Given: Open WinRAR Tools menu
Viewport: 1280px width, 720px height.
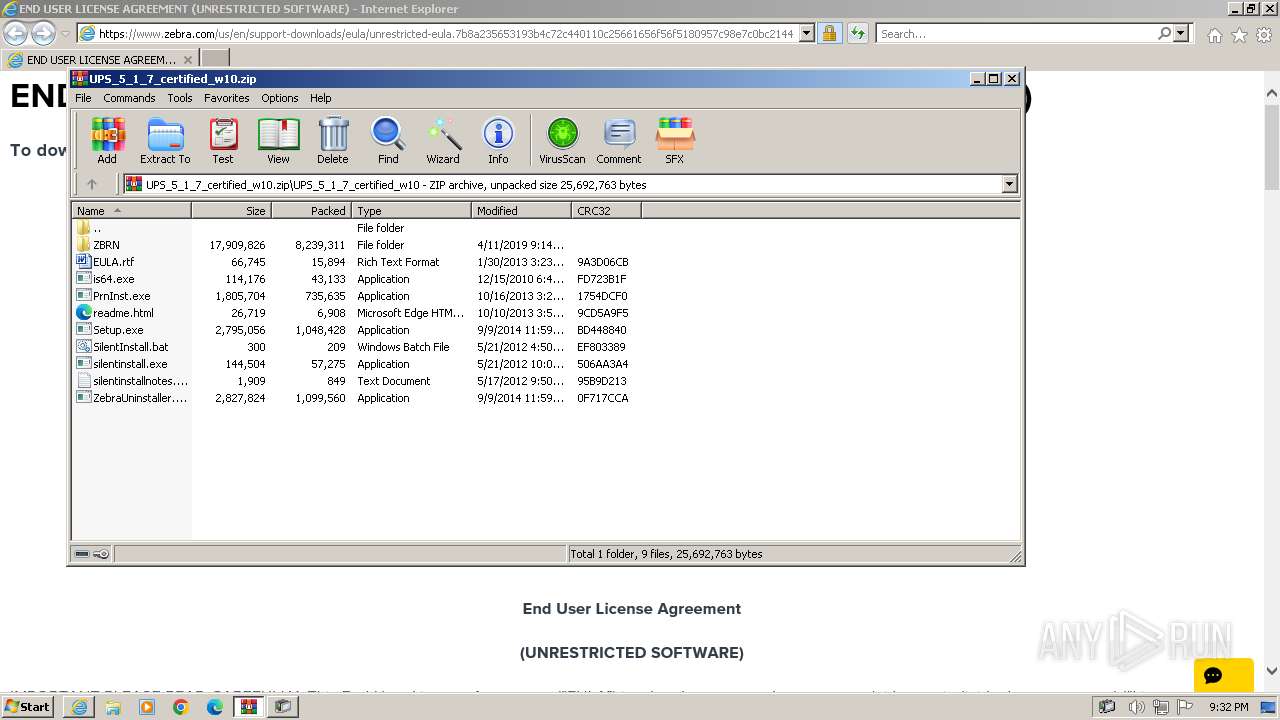Looking at the screenshot, I should (x=180, y=98).
